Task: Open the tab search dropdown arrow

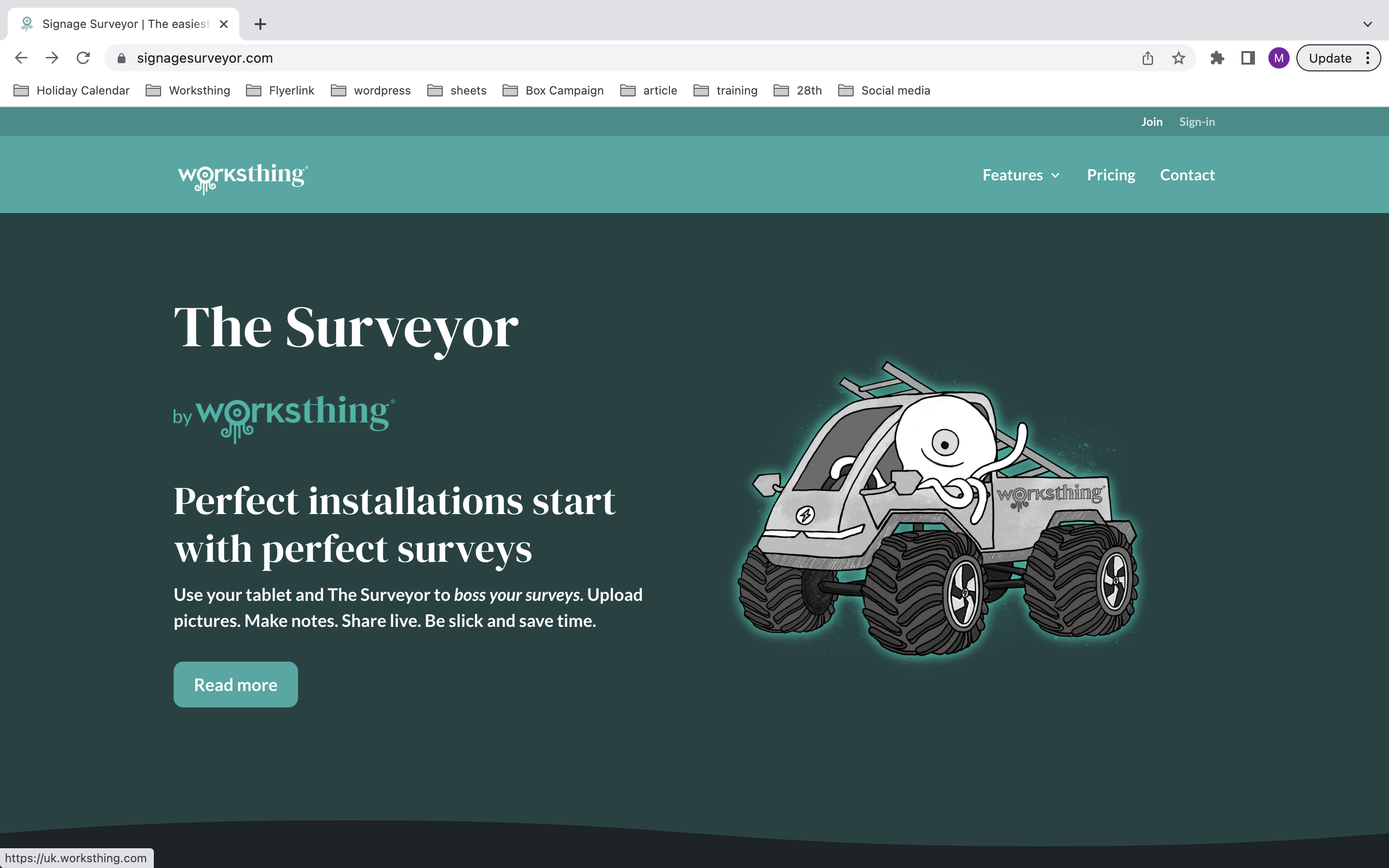Action: tap(1368, 24)
